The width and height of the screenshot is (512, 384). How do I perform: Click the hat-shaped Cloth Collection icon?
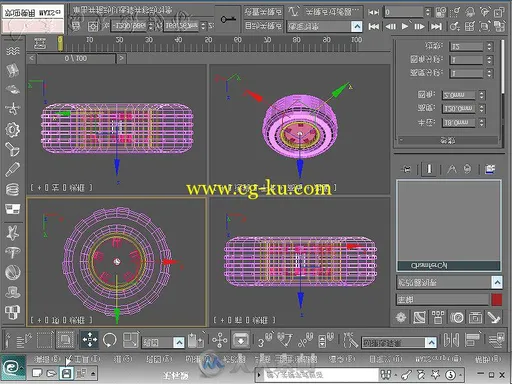tap(13, 292)
